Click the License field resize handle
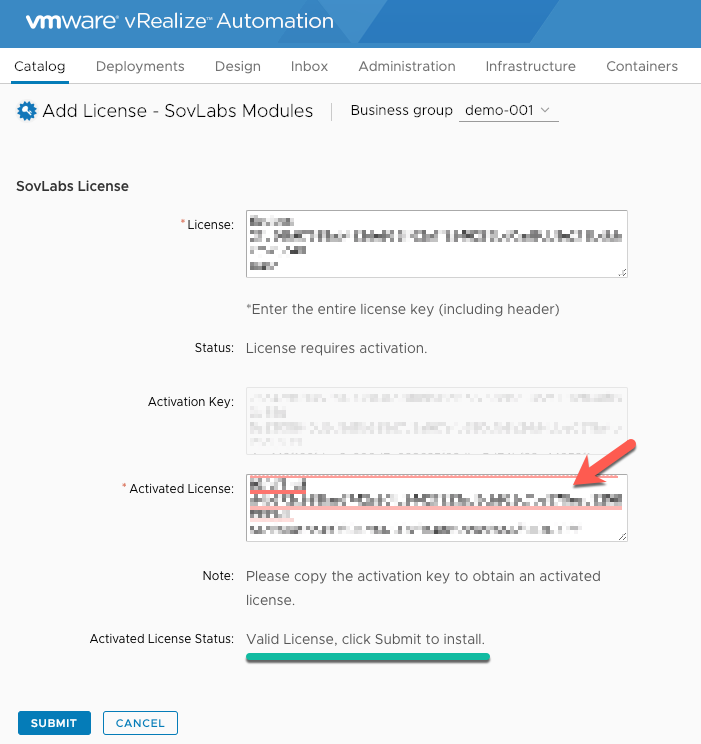Screen dimensions: 701x744 [x=623, y=272]
